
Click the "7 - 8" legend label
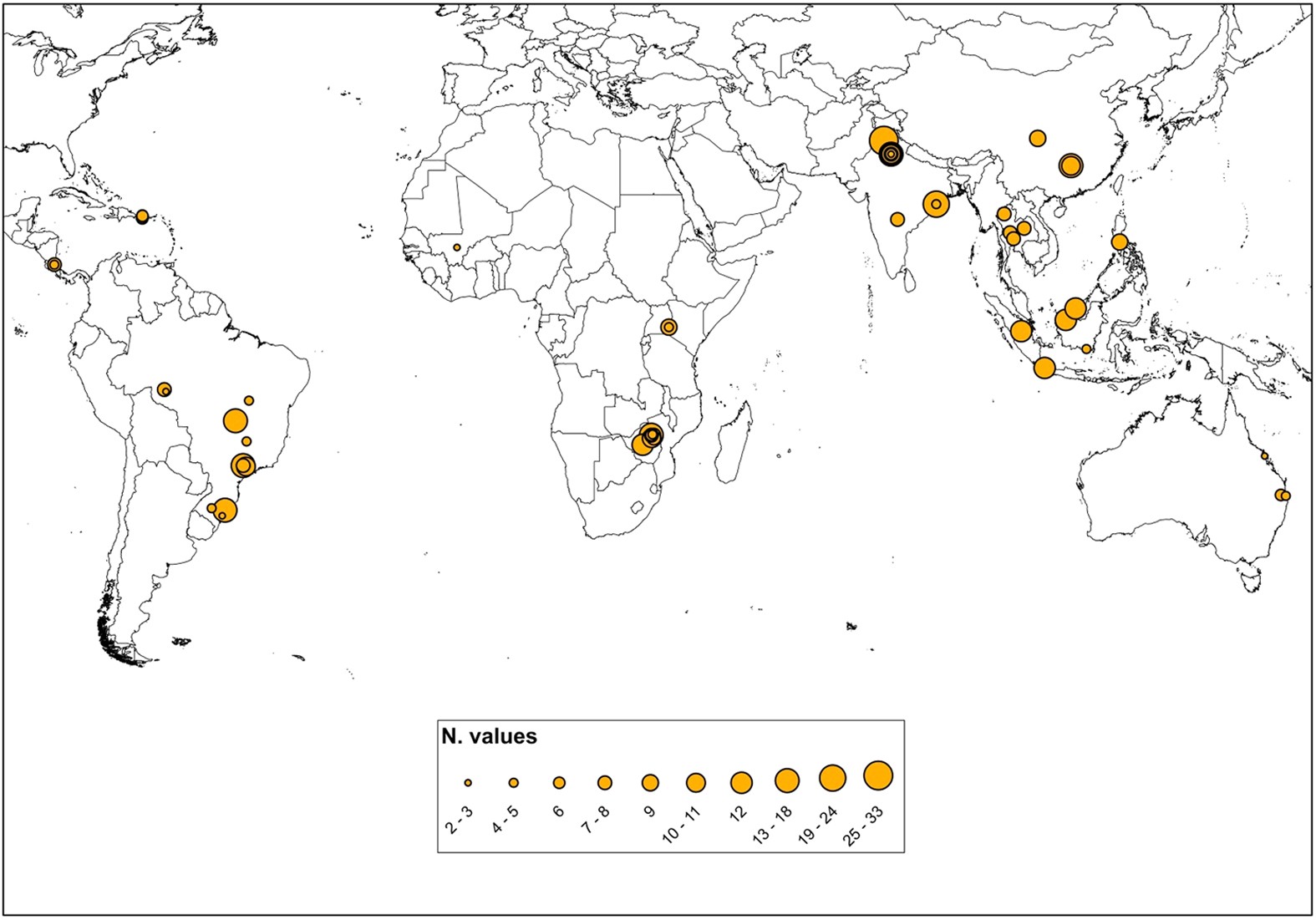tap(597, 820)
